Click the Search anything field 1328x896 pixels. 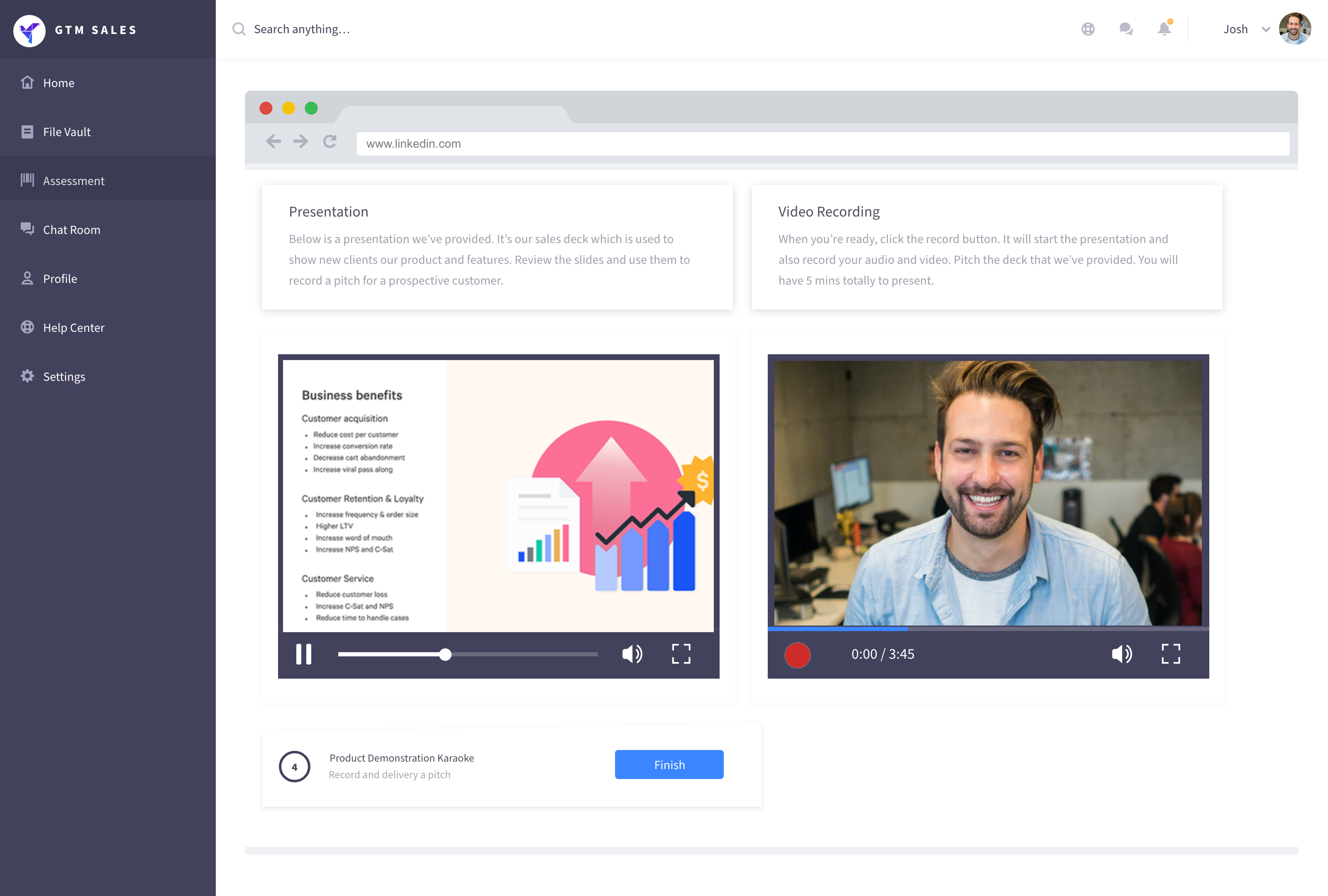coord(302,29)
